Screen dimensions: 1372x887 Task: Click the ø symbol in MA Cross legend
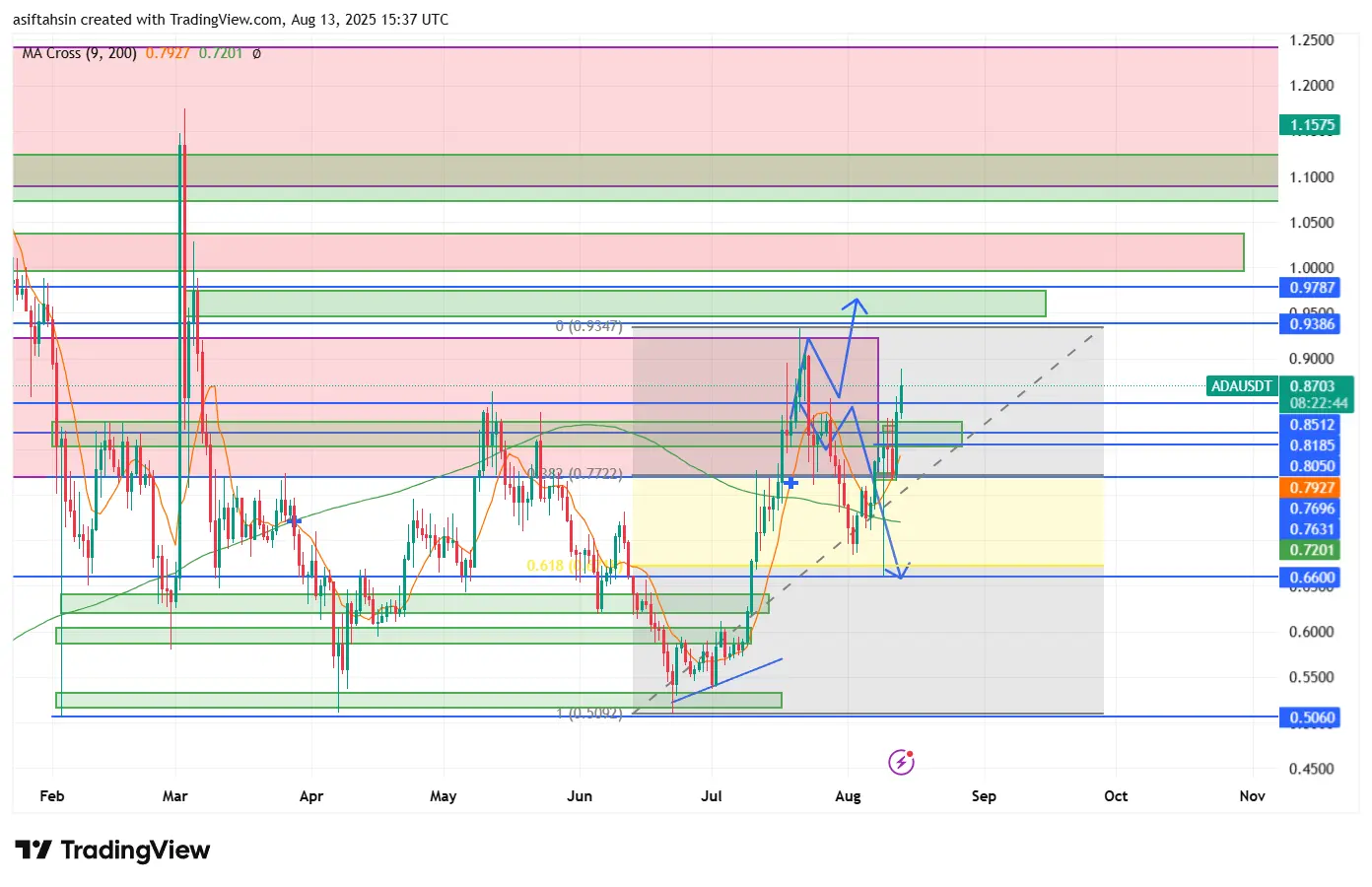256,53
